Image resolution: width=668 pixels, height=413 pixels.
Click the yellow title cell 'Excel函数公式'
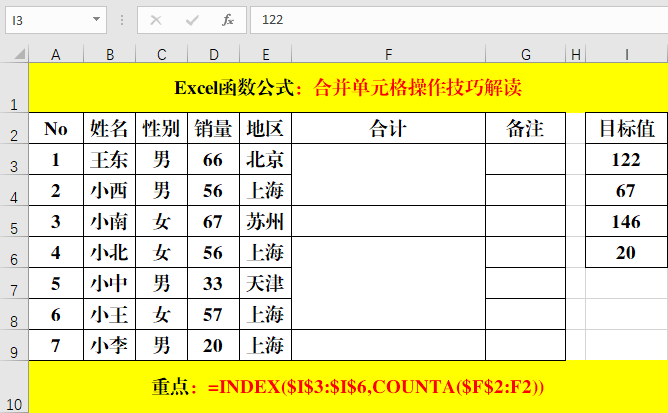(348, 87)
